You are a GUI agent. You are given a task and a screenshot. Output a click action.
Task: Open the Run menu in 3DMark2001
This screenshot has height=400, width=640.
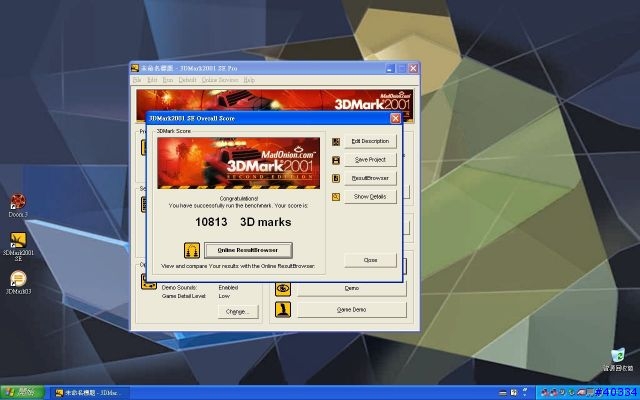tap(168, 80)
